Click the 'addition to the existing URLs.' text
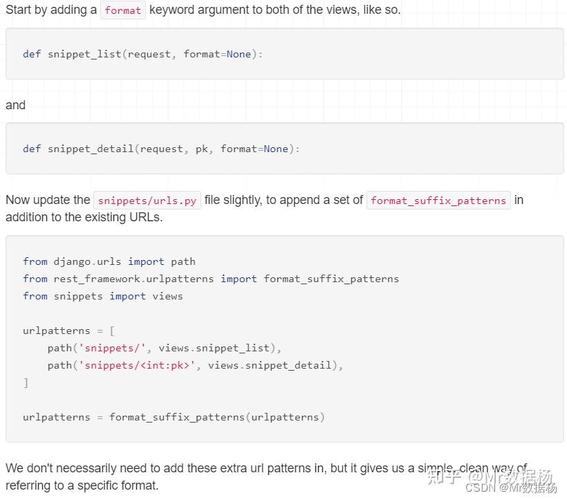 [84, 217]
